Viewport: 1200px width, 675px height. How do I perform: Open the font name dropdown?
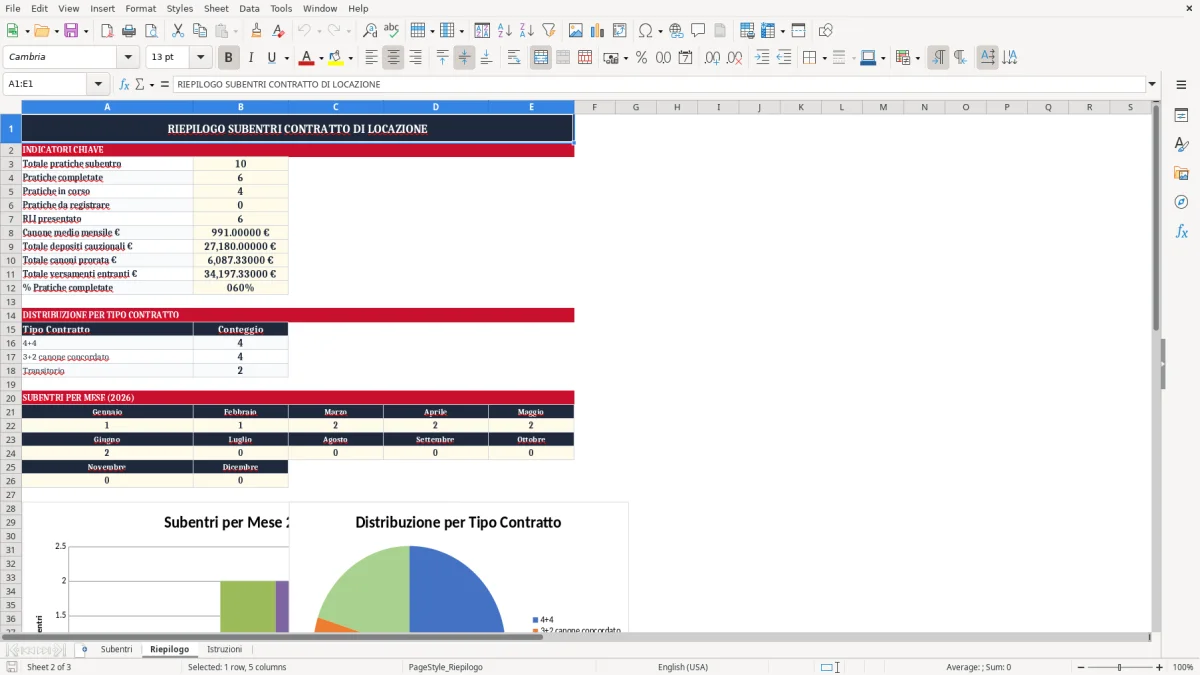pyautogui.click(x=128, y=58)
